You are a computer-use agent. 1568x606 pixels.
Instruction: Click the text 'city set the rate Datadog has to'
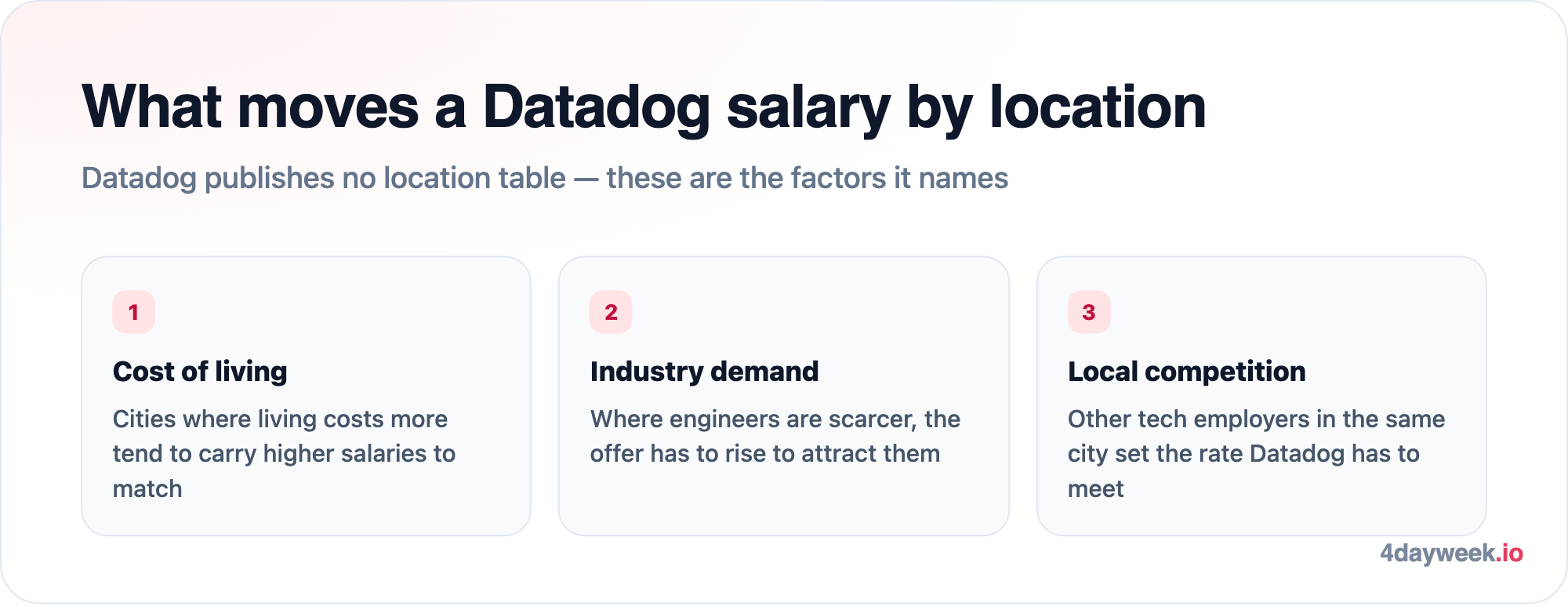(1243, 454)
